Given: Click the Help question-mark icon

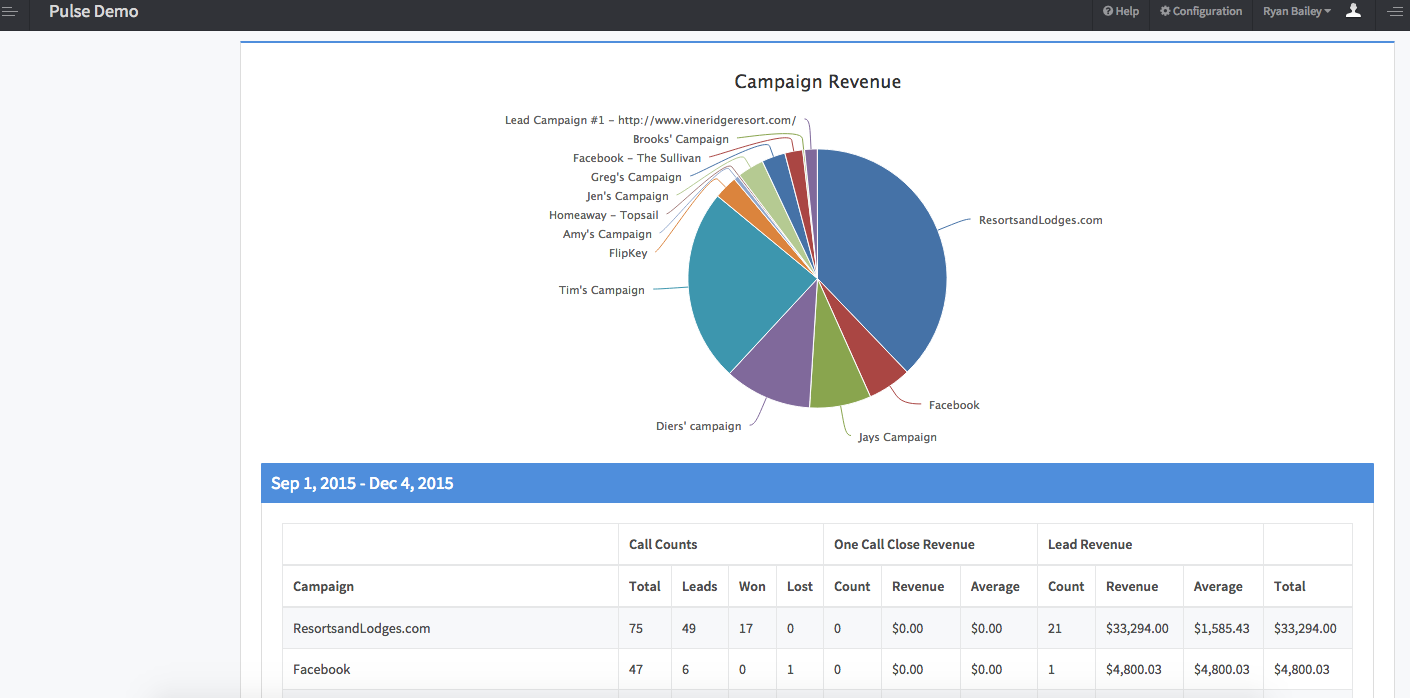Looking at the screenshot, I should [x=1108, y=11].
